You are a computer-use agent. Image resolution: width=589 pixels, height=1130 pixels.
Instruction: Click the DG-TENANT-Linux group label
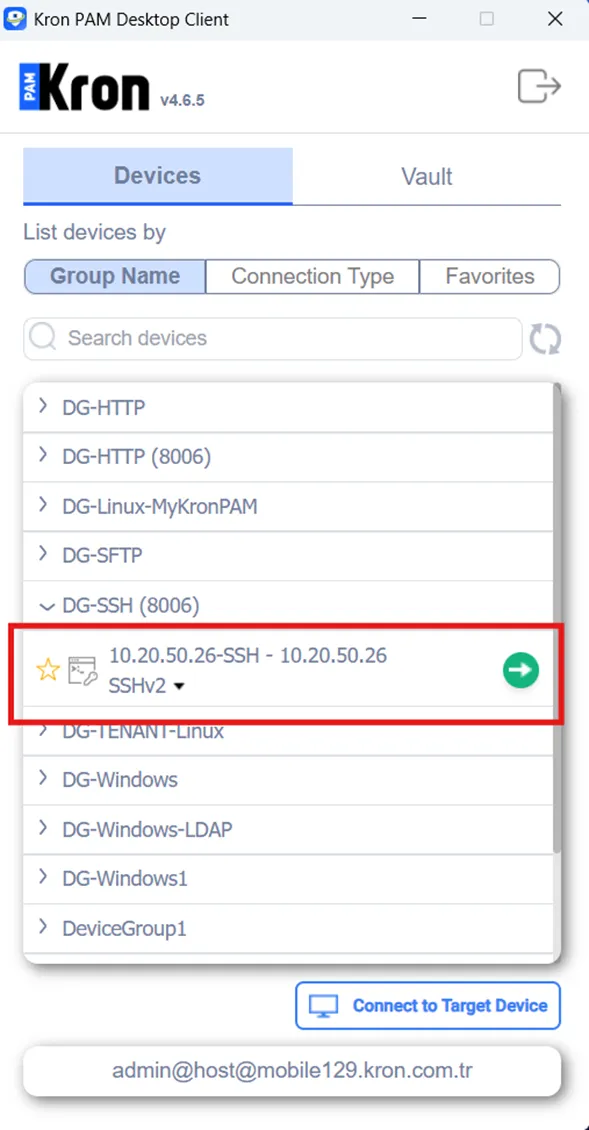143,731
